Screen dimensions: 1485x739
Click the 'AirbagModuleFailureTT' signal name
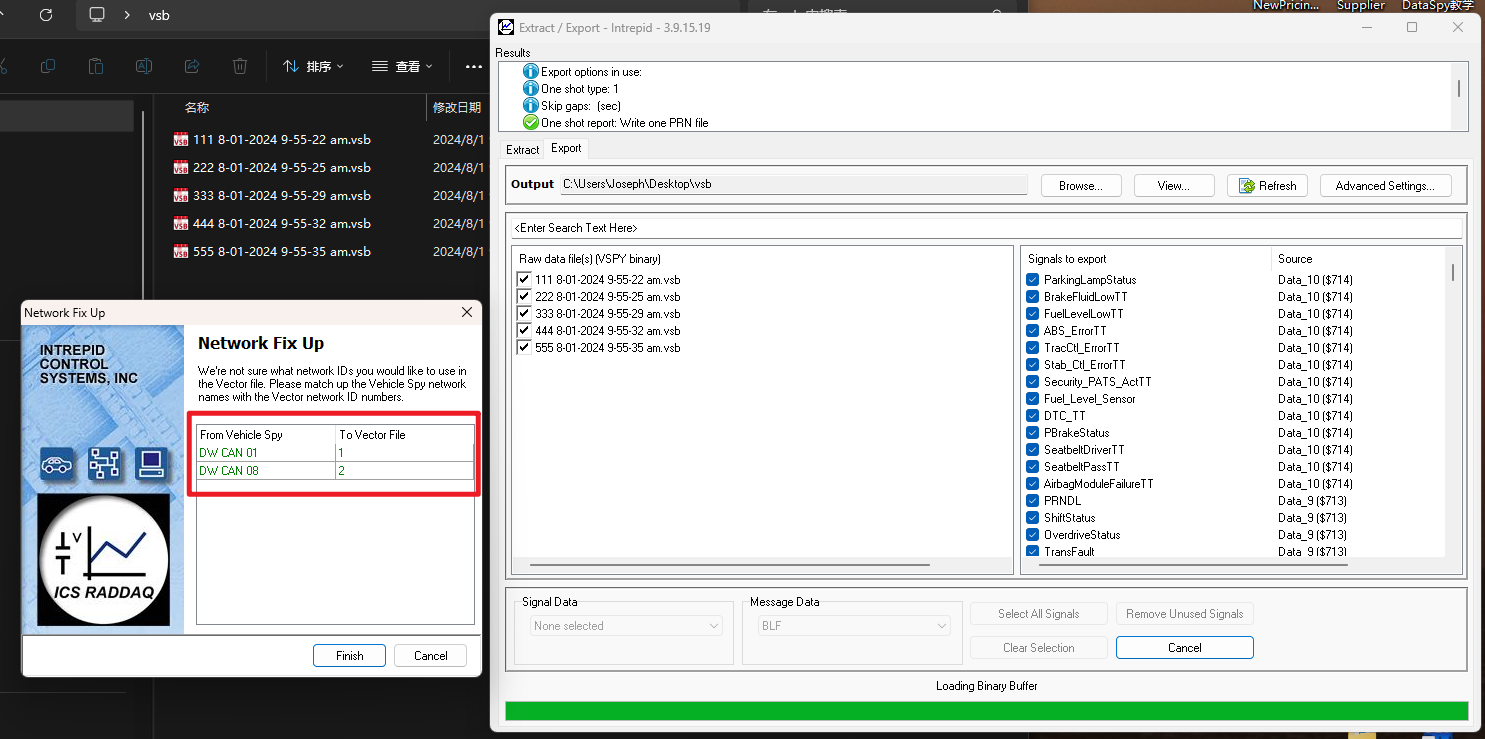1099,484
